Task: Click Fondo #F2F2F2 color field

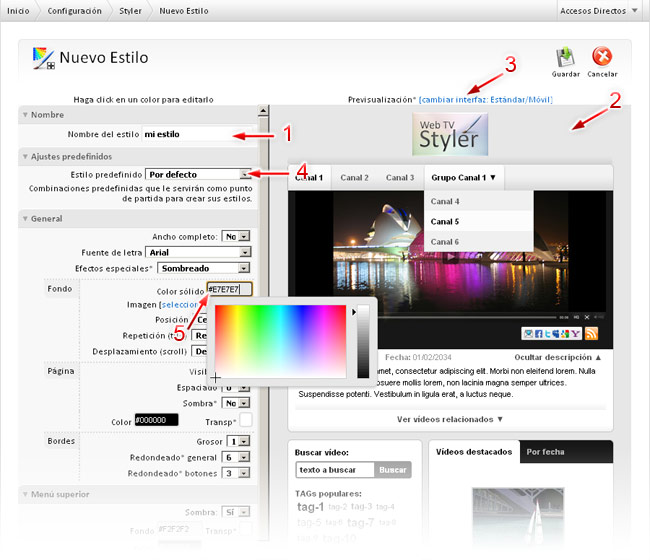Action: [x=179, y=529]
